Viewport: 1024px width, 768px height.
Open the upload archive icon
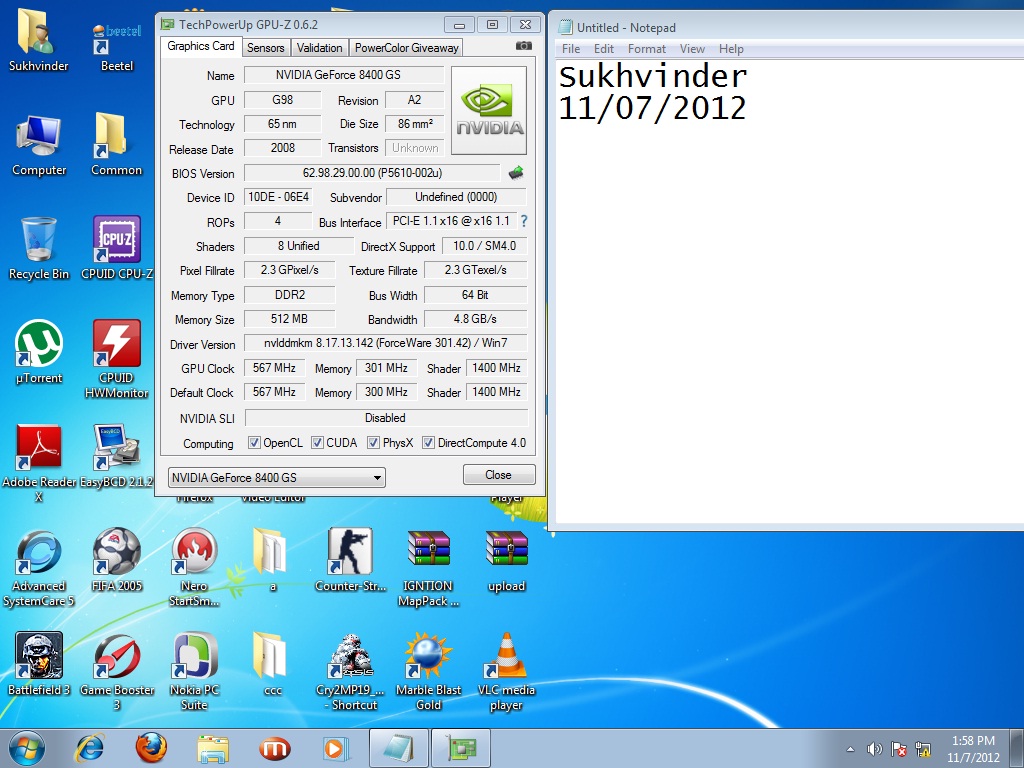506,560
